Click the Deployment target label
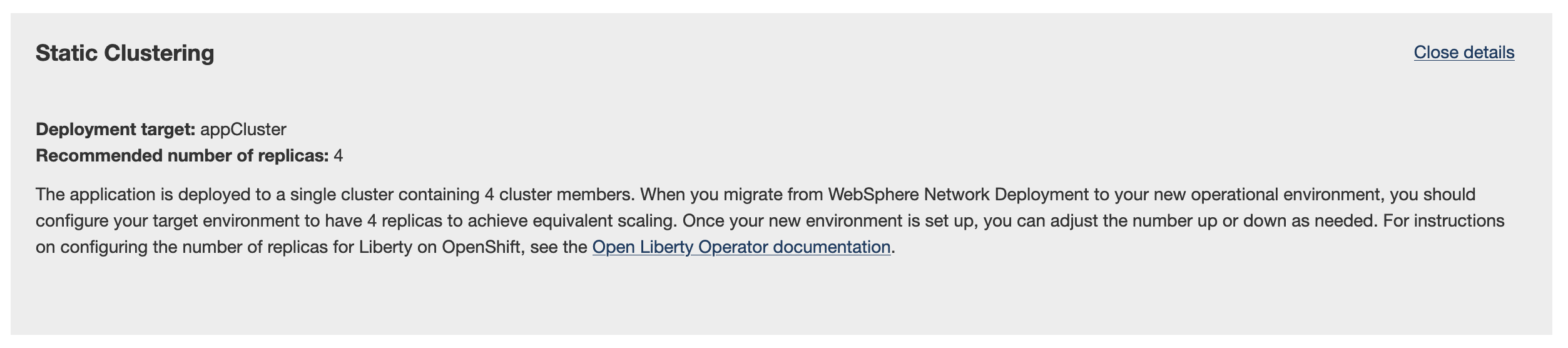 (116, 130)
